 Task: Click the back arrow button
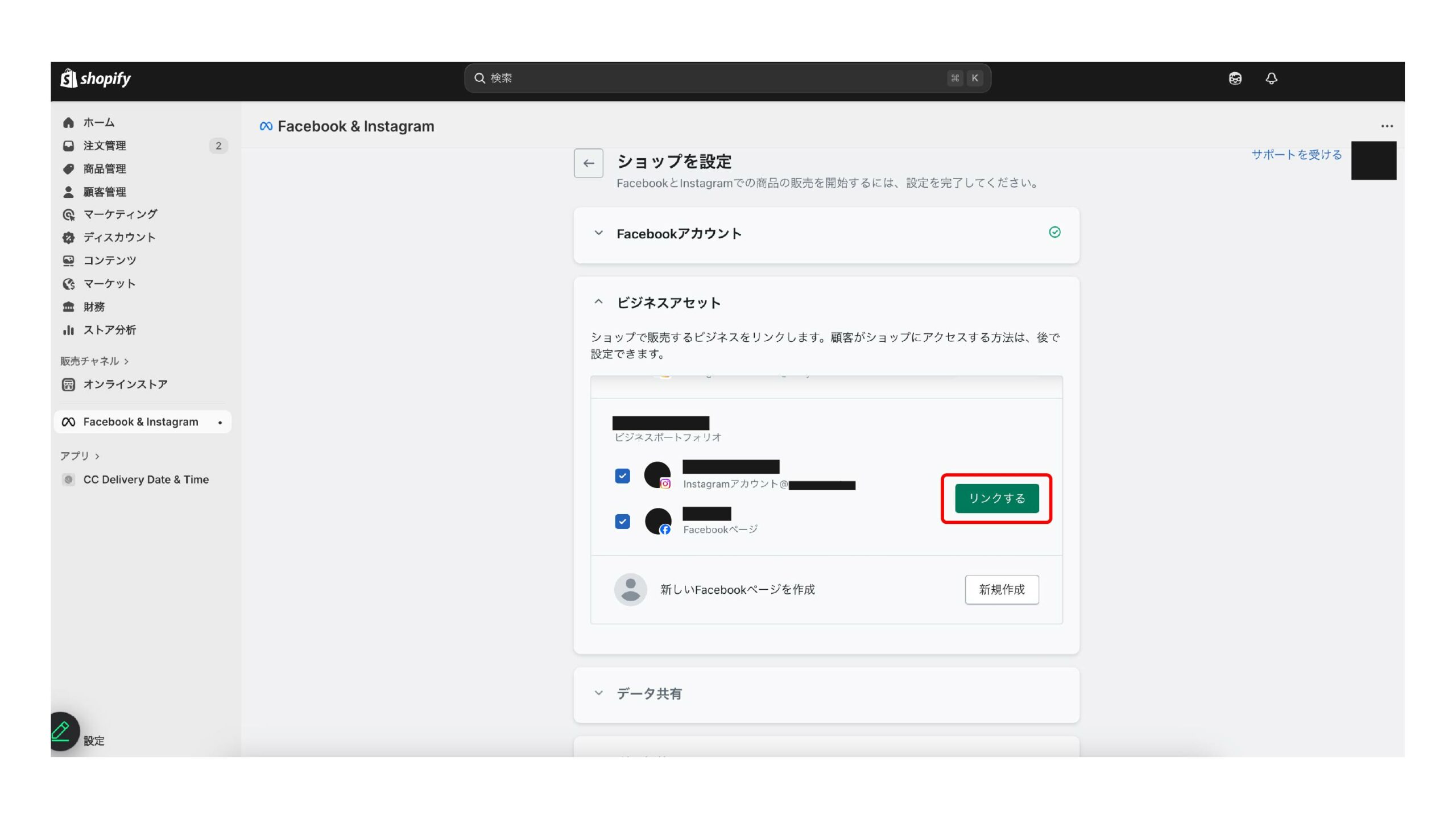point(588,163)
